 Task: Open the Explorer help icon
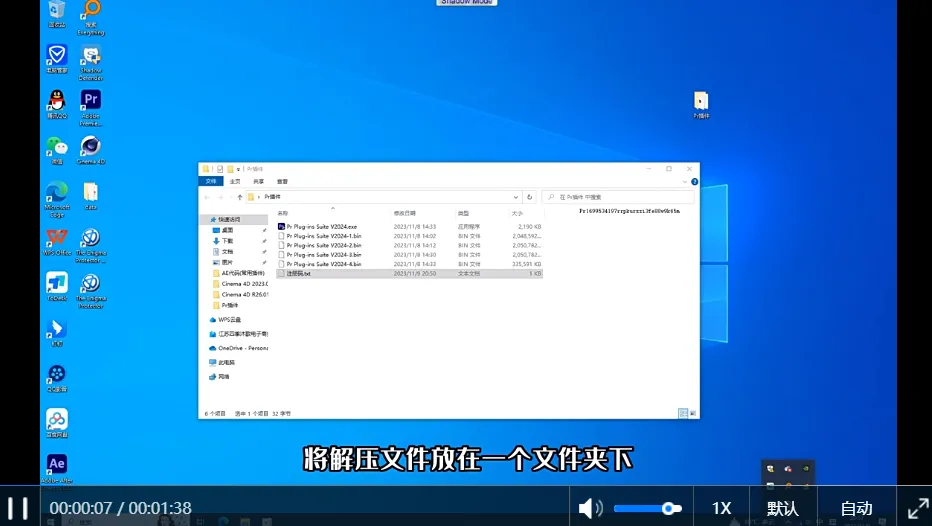click(694, 182)
